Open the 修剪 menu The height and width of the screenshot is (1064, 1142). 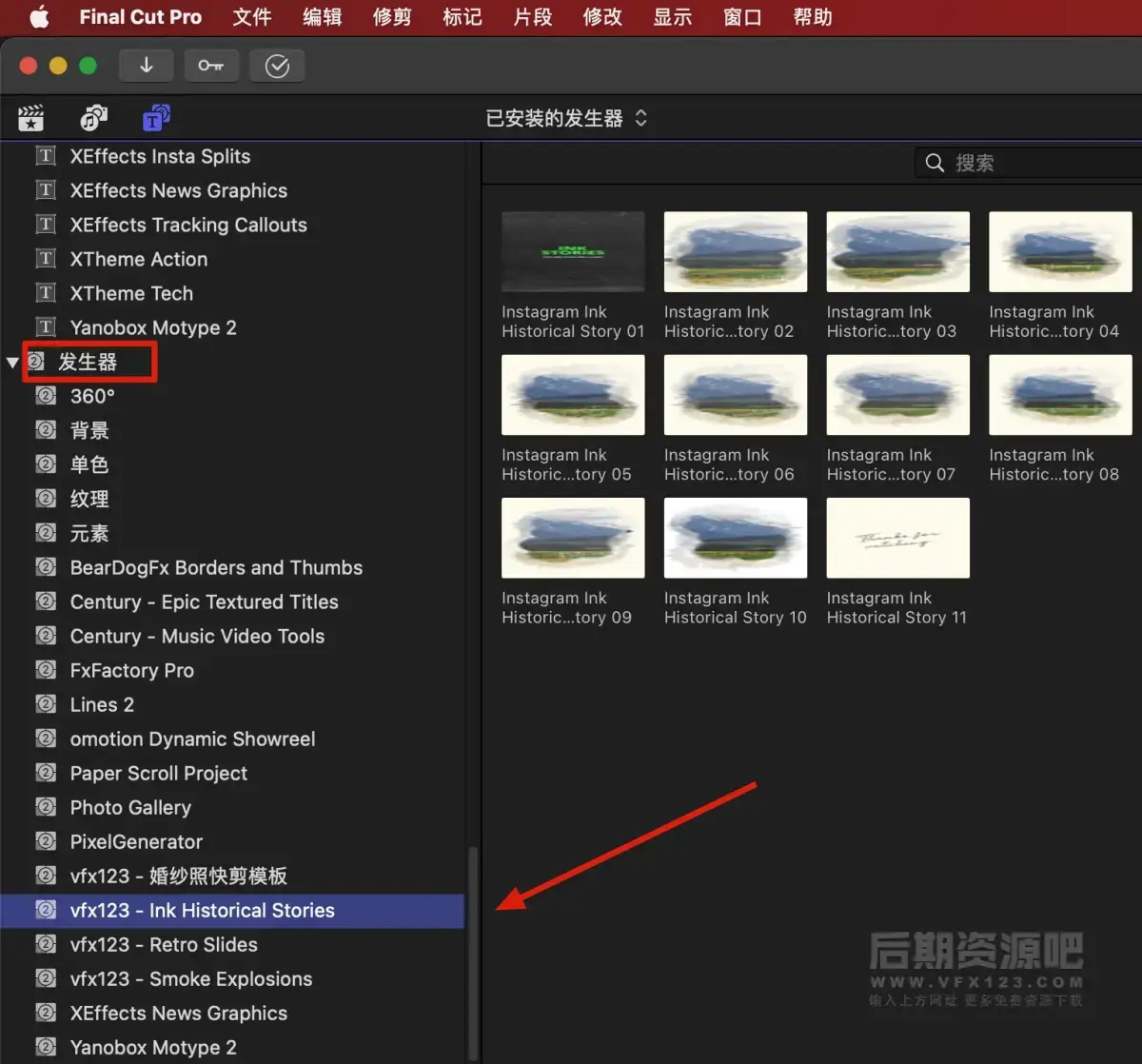click(392, 17)
